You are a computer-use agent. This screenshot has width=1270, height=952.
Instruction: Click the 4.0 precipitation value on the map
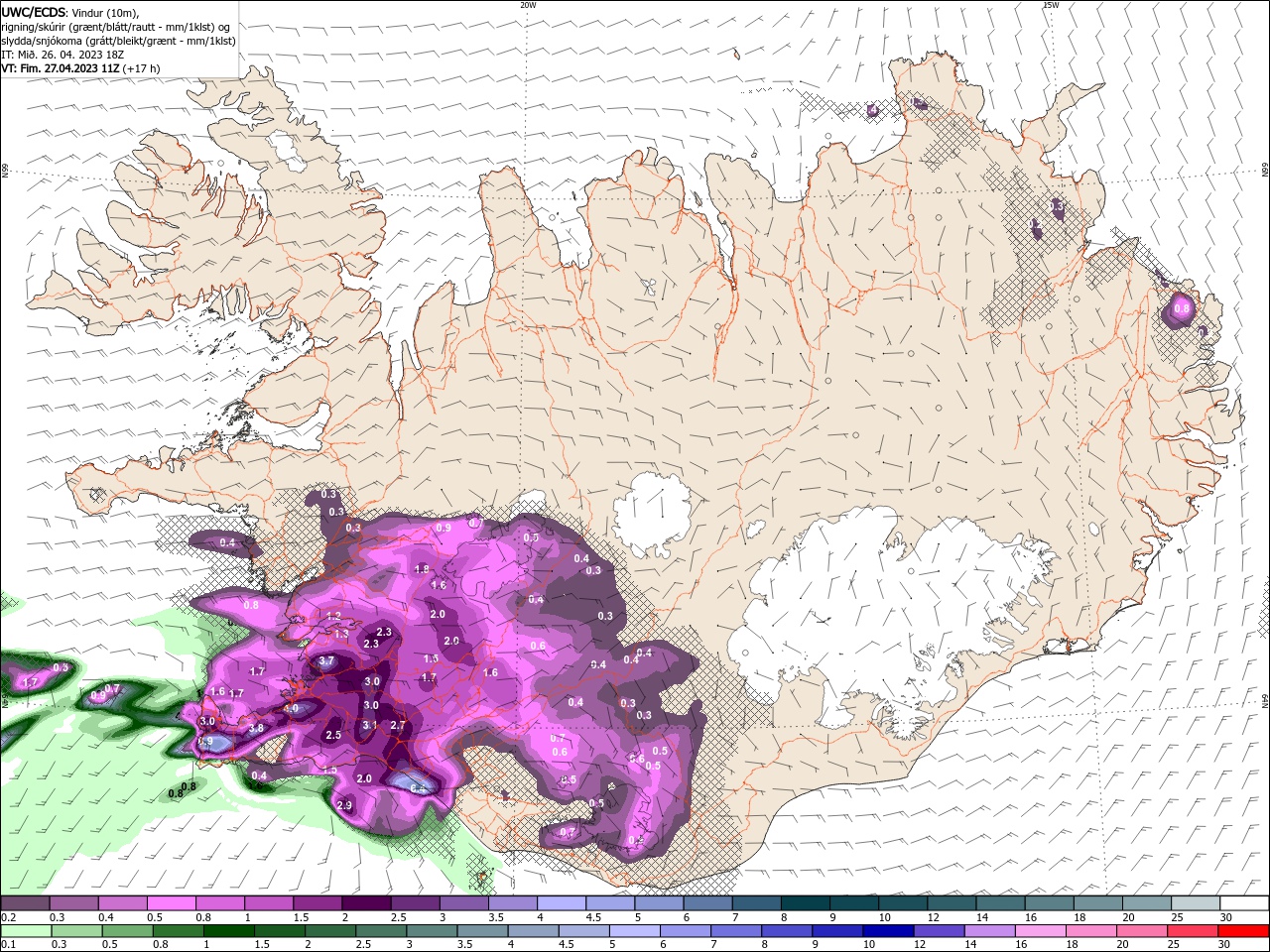[x=291, y=709]
